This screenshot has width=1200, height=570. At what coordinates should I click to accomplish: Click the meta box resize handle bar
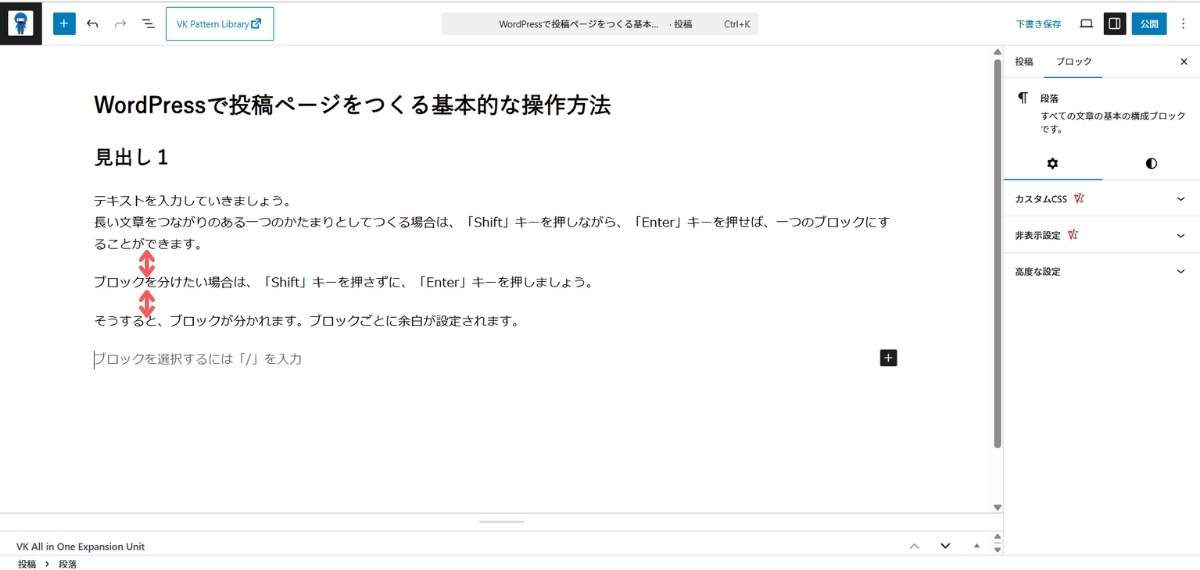pyautogui.click(x=502, y=522)
